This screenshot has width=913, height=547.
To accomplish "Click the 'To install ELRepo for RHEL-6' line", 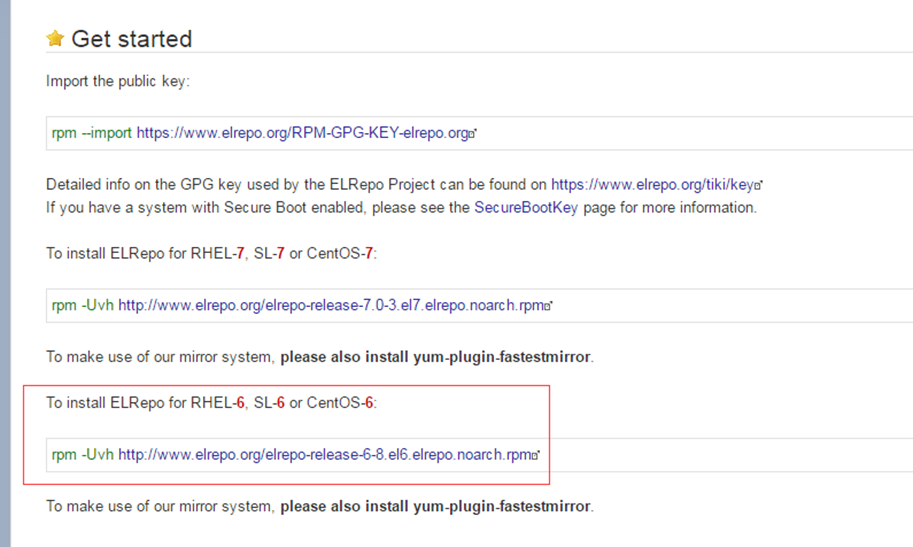I will tap(211, 403).
